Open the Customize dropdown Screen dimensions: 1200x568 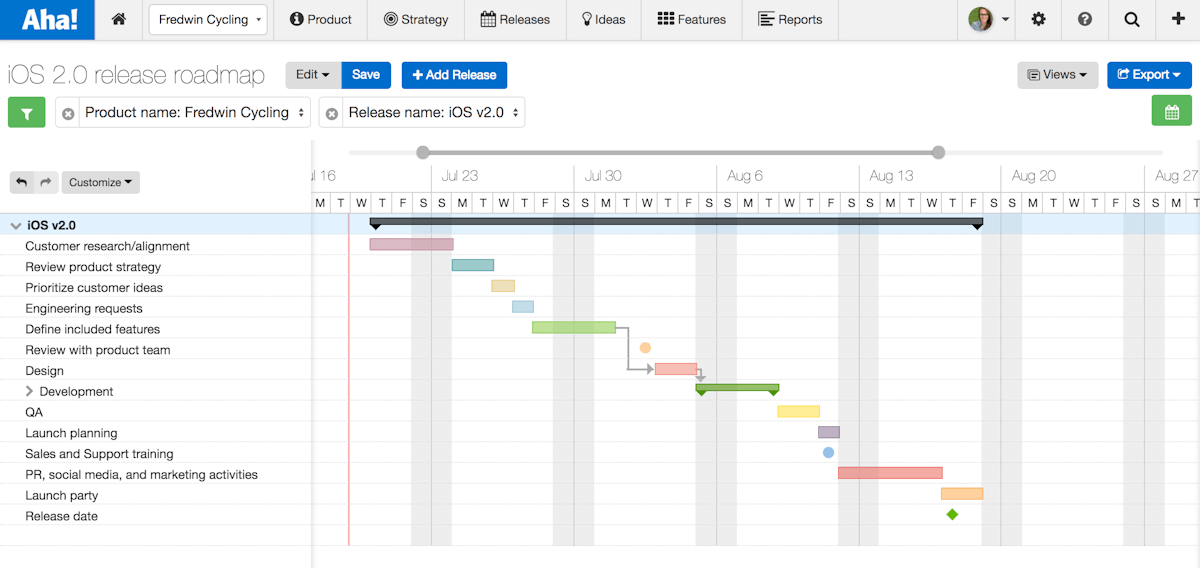[100, 182]
